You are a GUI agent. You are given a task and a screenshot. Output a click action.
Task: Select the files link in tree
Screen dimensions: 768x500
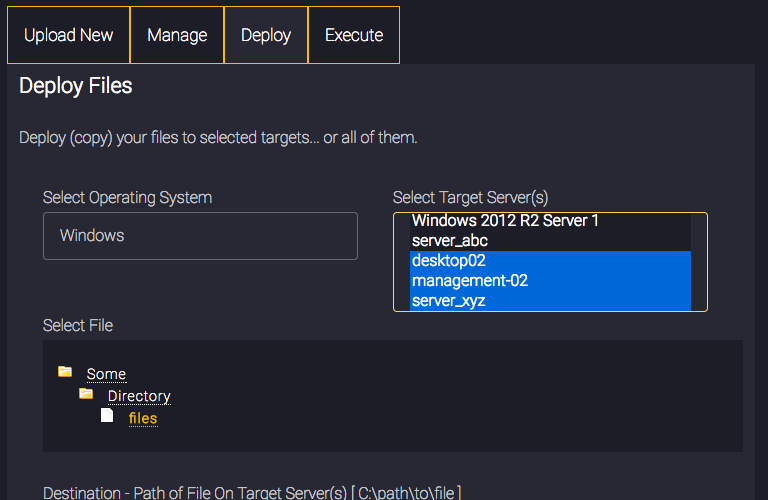pos(143,418)
